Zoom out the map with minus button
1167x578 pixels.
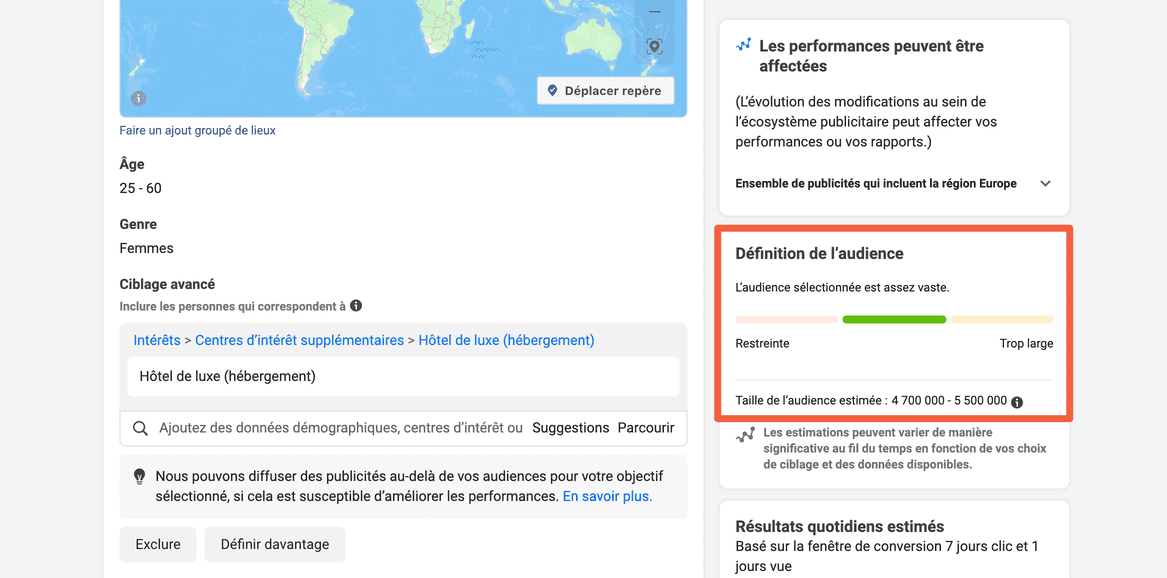655,11
